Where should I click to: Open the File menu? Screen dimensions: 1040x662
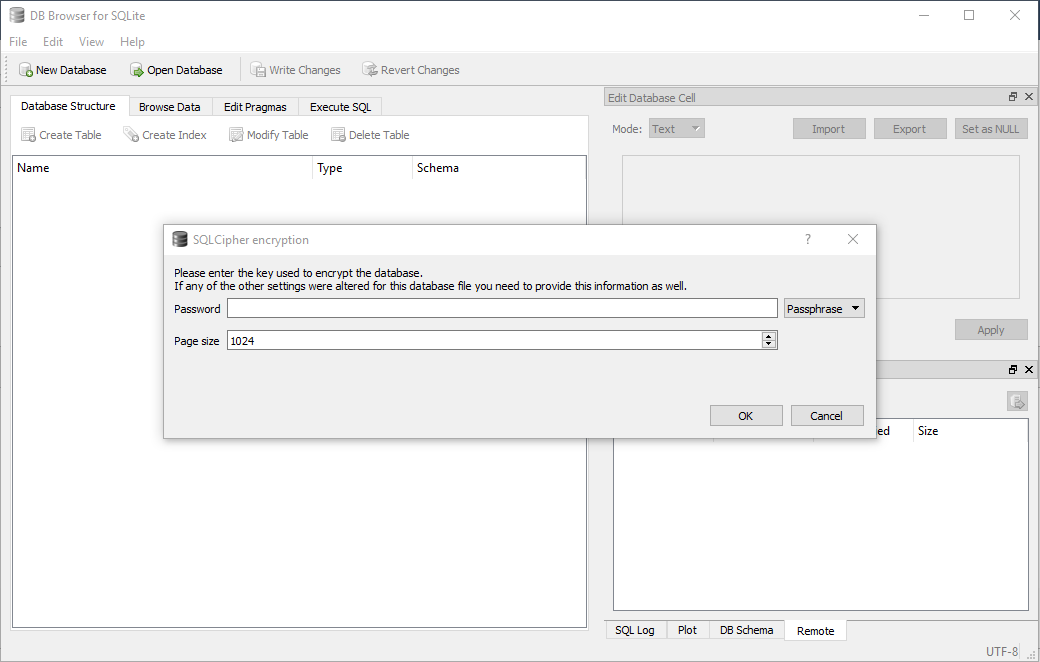(x=18, y=42)
